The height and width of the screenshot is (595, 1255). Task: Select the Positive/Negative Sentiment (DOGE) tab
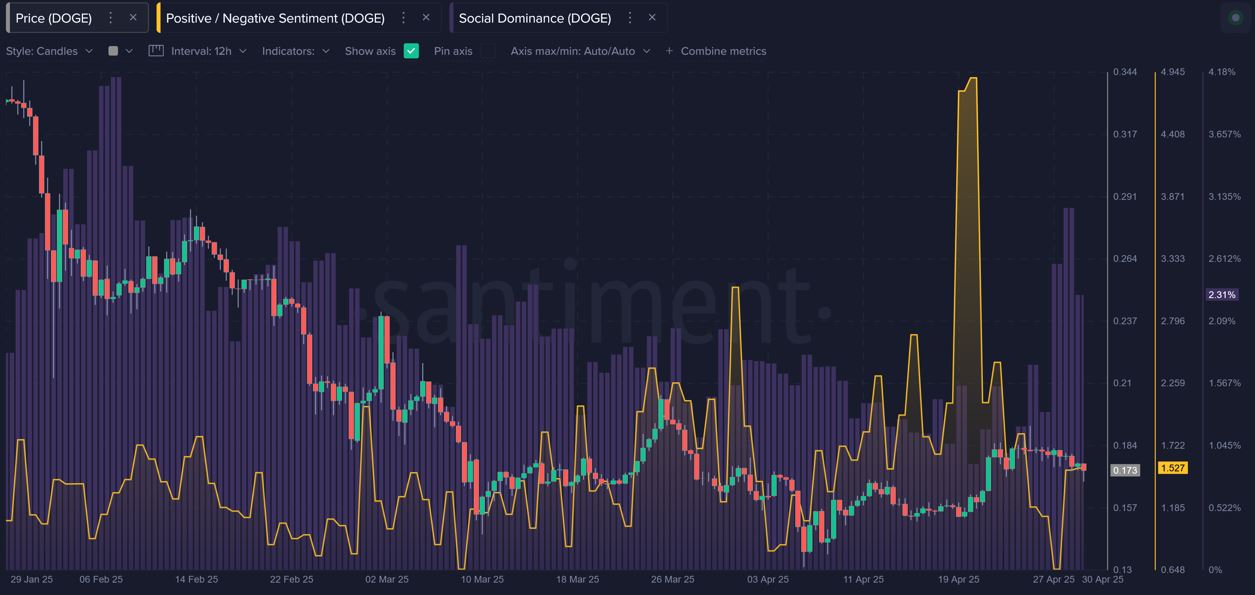point(276,17)
